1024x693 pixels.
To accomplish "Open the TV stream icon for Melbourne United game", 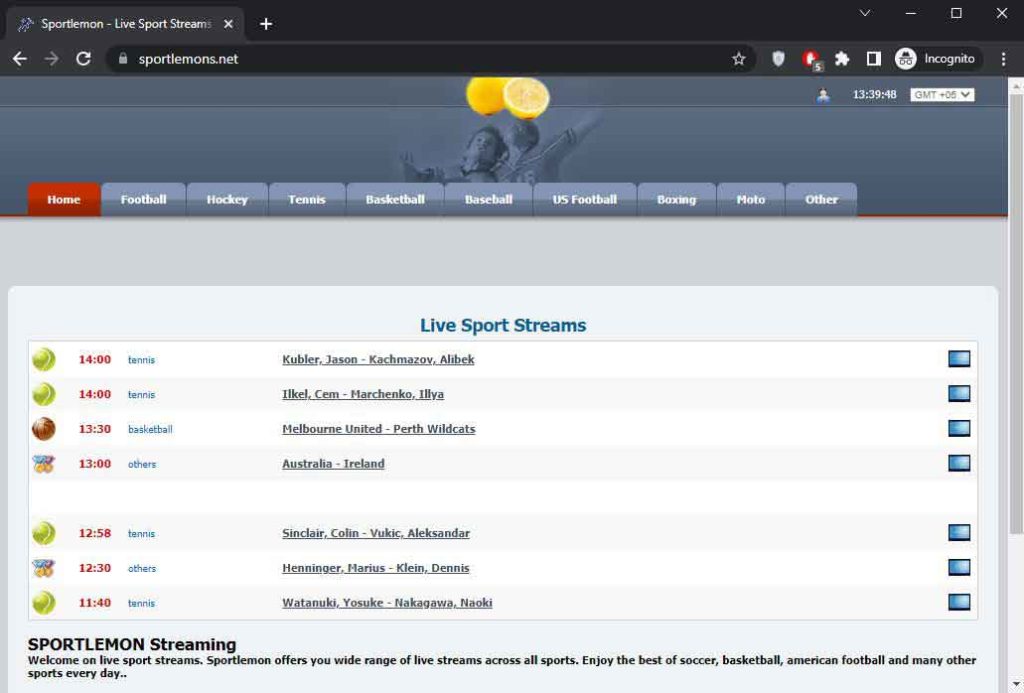I will [958, 428].
